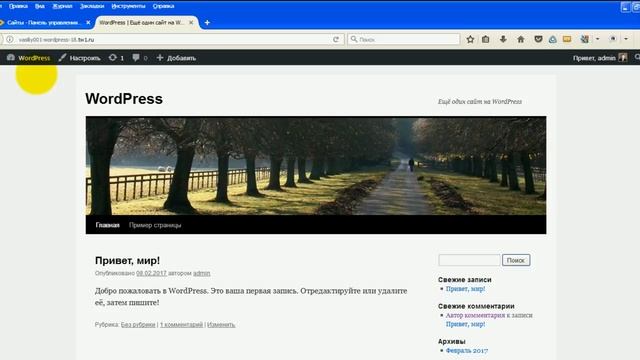Click the admin avatar in the admin bar
The width and height of the screenshot is (640, 360).
(622, 58)
